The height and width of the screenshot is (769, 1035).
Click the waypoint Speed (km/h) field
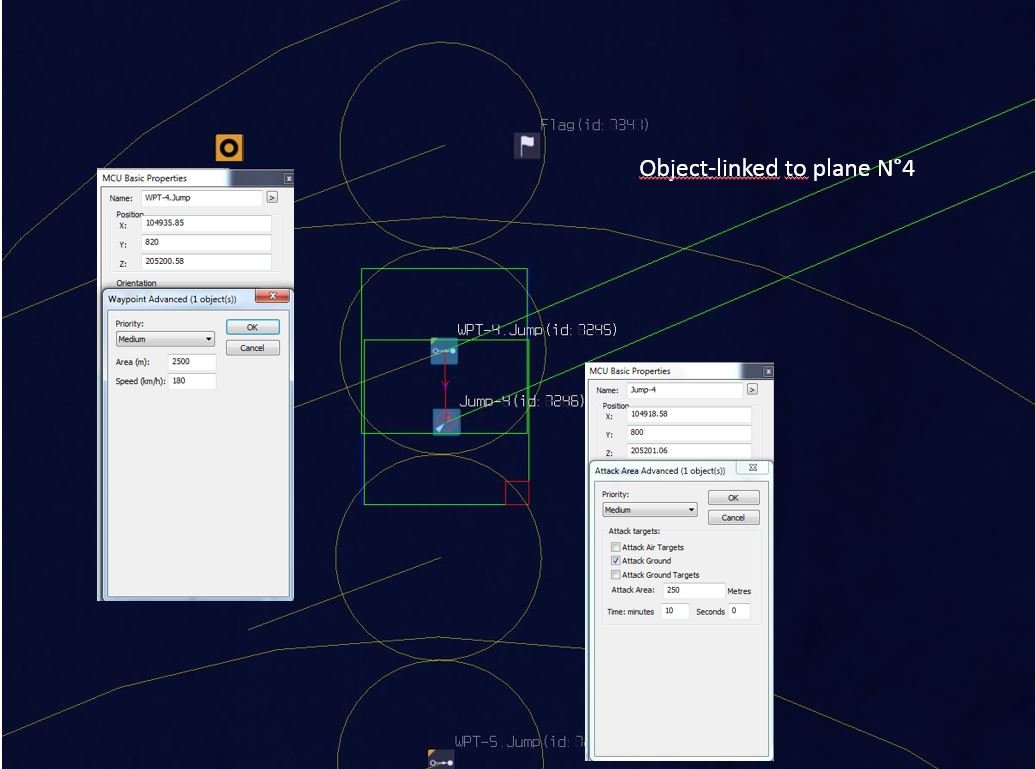coord(192,381)
